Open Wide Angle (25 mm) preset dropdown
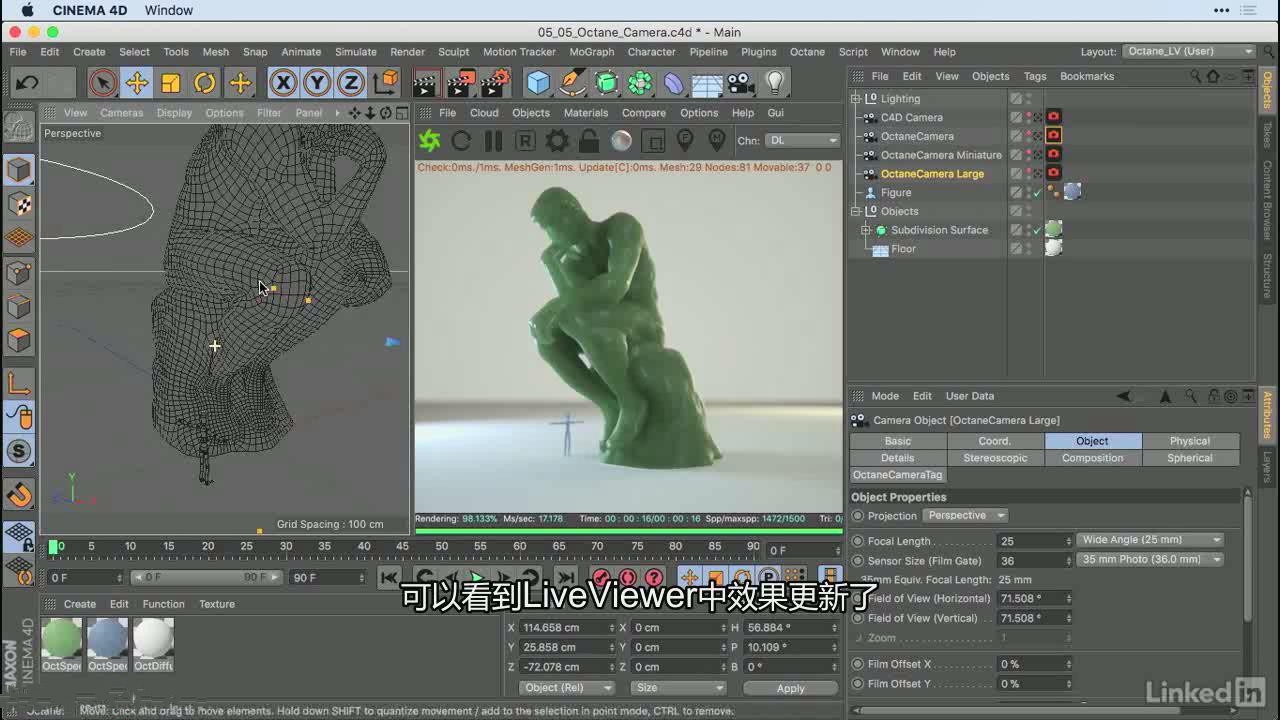This screenshot has width=1280, height=720. coord(1151,540)
